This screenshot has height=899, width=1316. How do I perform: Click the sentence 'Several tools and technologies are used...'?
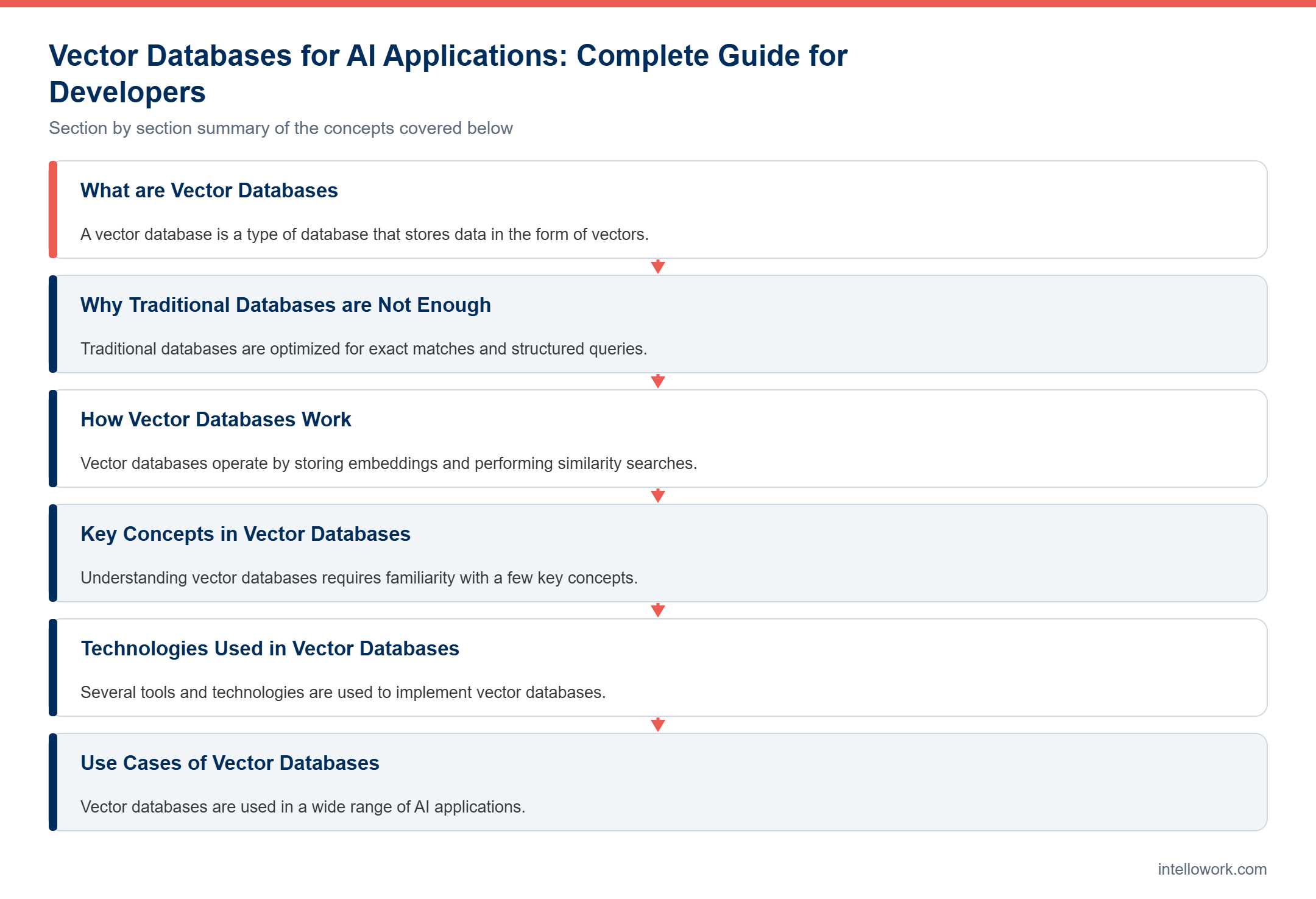pos(343,693)
